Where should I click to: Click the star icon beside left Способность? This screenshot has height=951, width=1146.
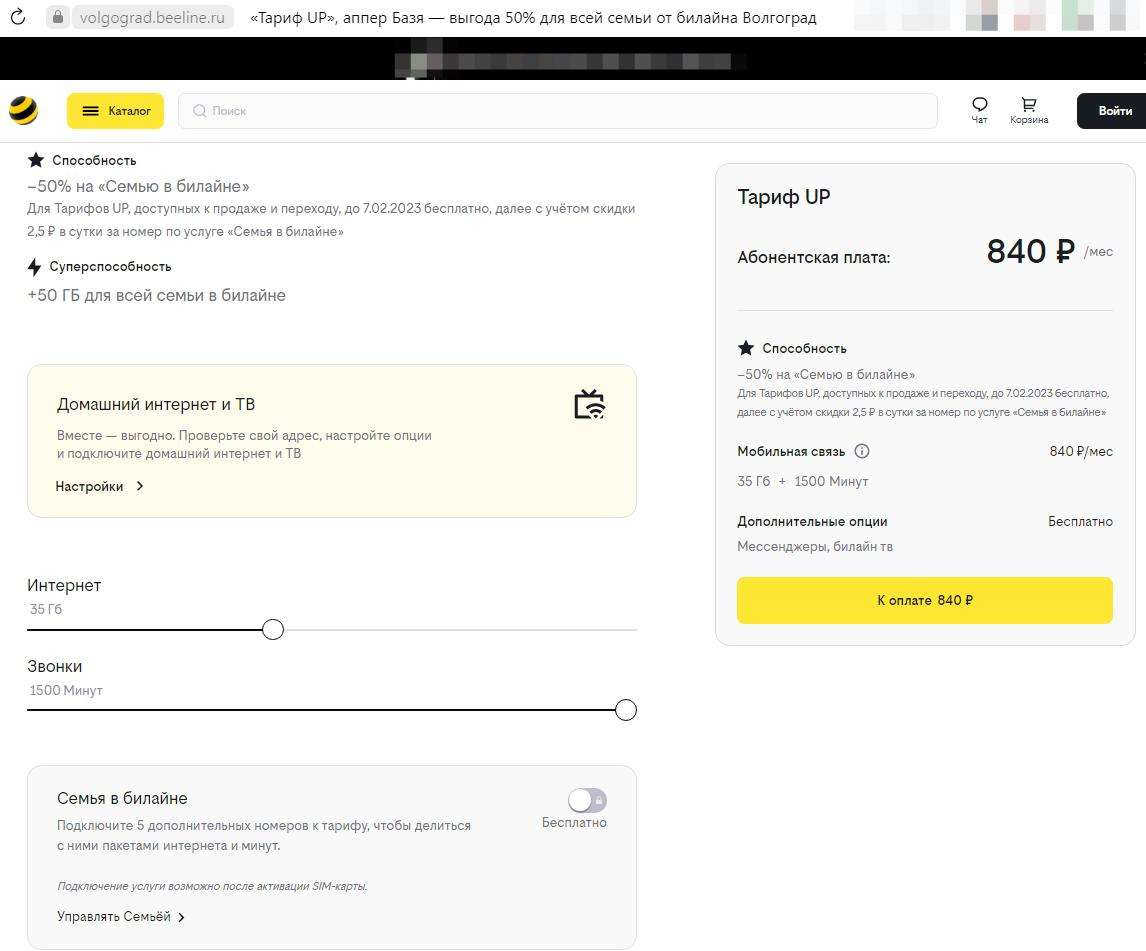(36, 160)
